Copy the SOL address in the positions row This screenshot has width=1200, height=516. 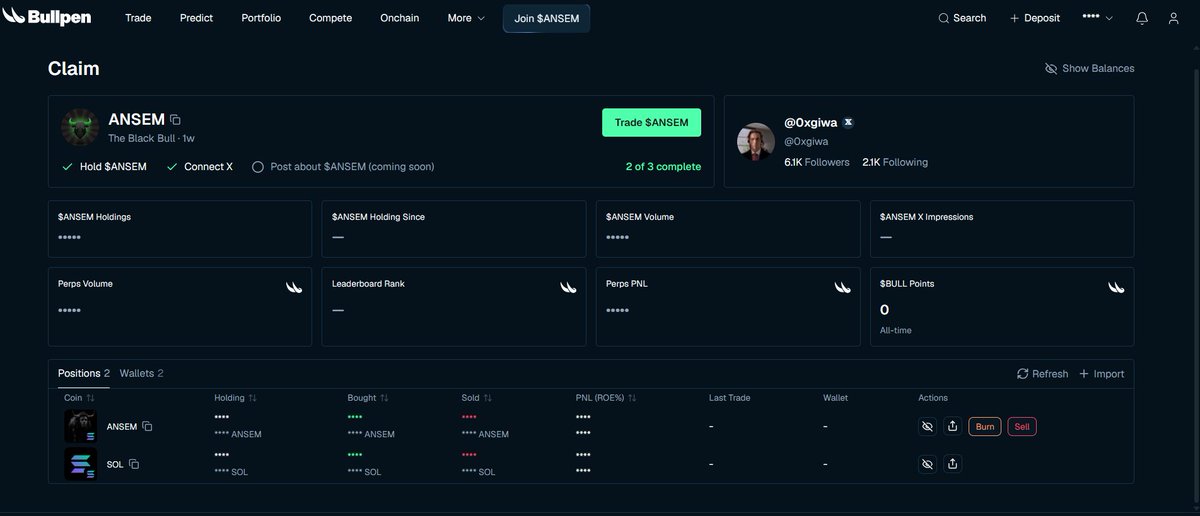(x=134, y=464)
